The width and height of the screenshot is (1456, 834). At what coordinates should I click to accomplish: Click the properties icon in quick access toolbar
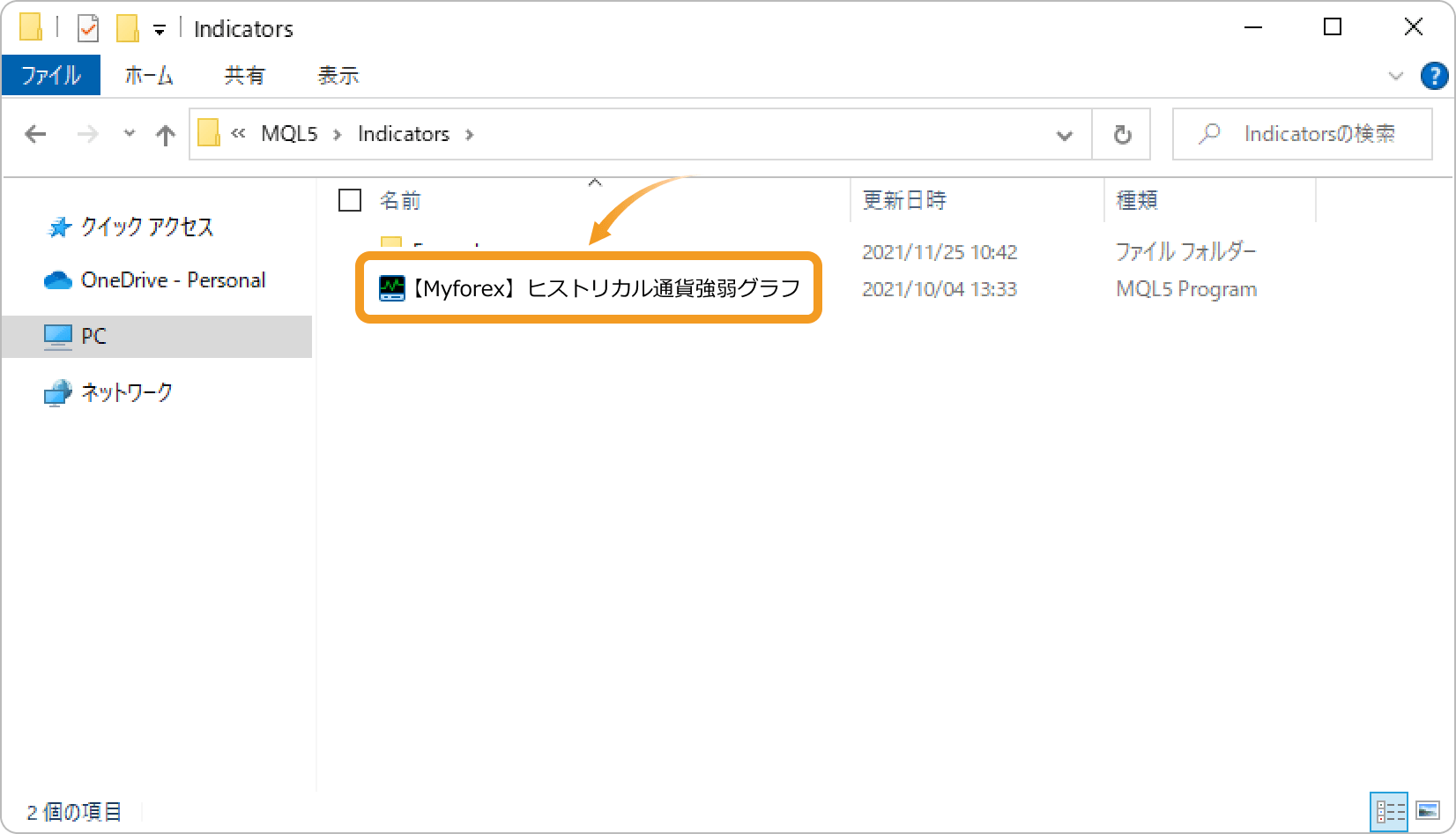tap(88, 28)
